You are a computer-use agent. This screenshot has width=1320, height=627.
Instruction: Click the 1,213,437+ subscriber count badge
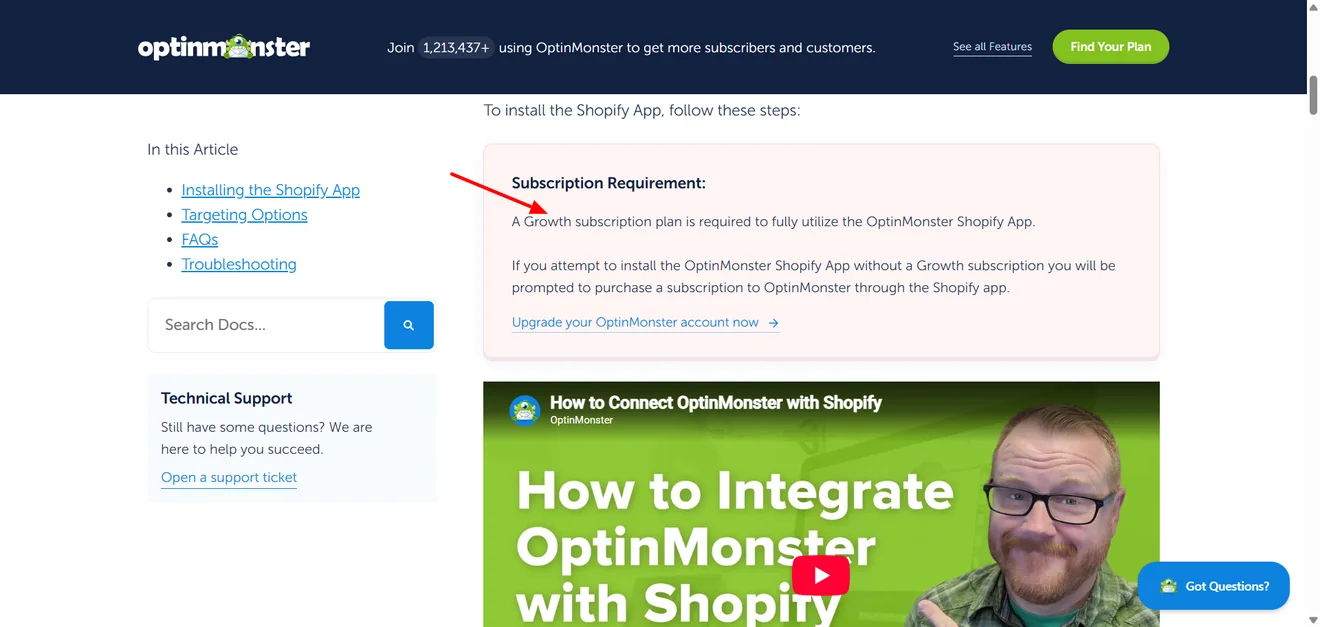[456, 47]
